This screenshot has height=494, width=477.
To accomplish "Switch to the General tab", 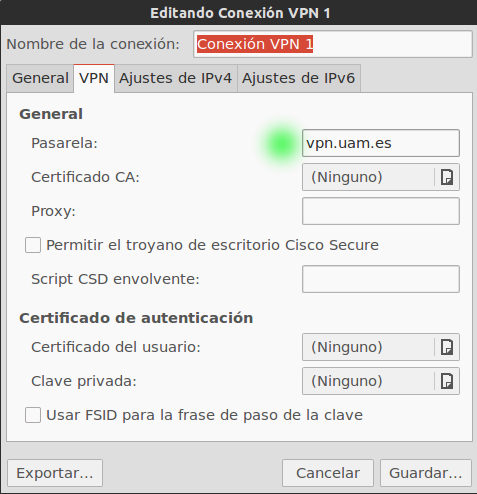I will pos(40,78).
